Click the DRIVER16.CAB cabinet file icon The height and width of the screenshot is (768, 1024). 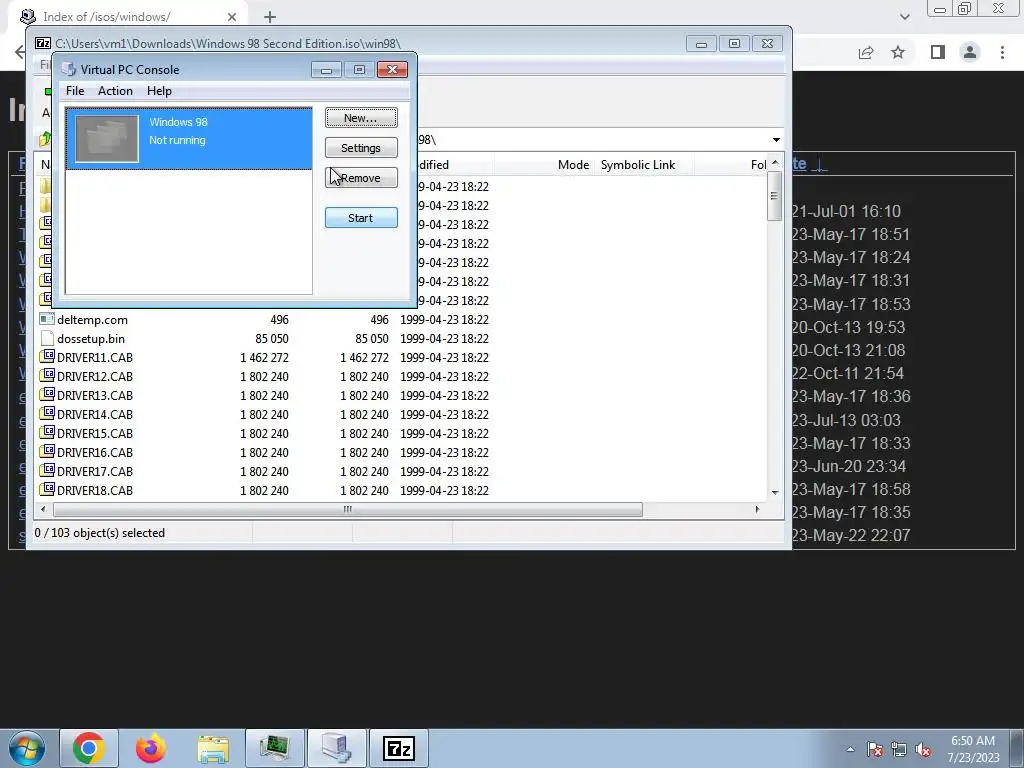point(47,451)
